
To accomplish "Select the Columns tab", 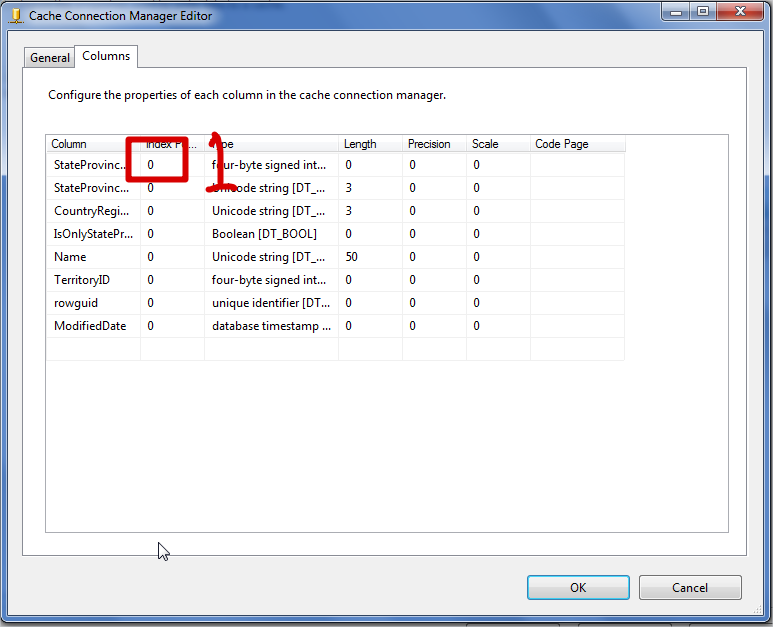I will point(106,56).
